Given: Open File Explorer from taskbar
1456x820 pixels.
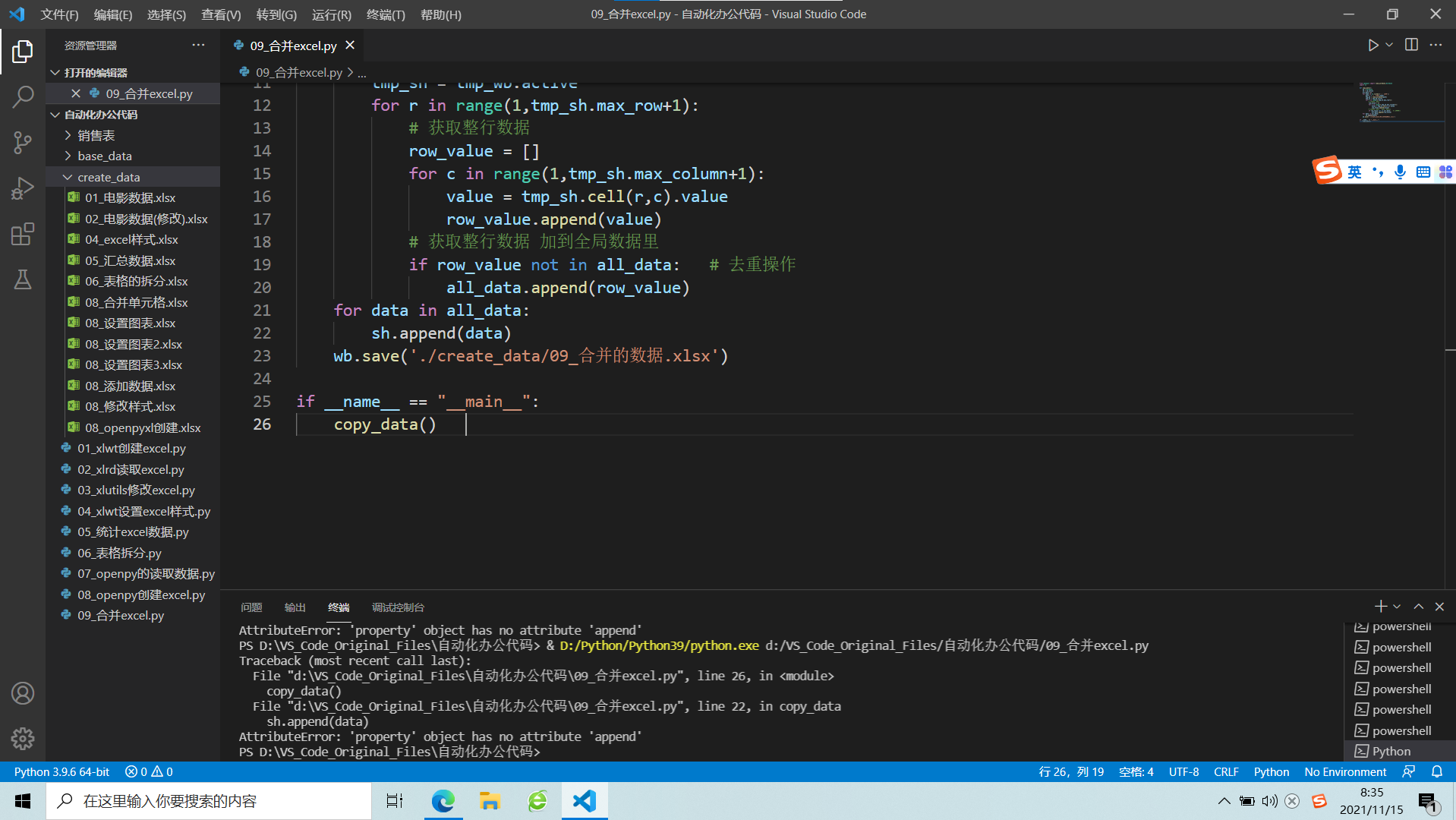Looking at the screenshot, I should [x=490, y=801].
